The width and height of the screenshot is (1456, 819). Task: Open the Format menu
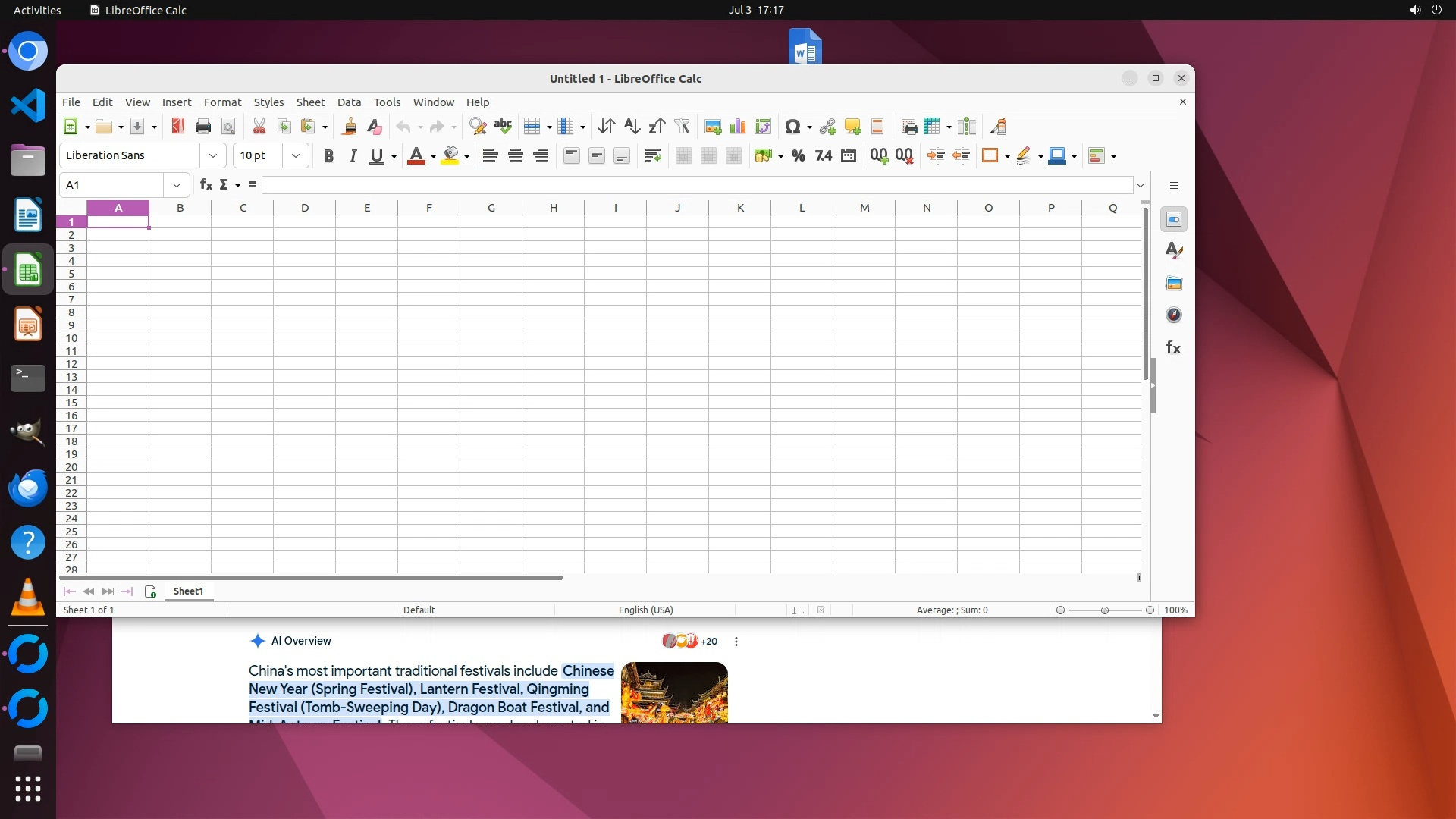(x=222, y=102)
